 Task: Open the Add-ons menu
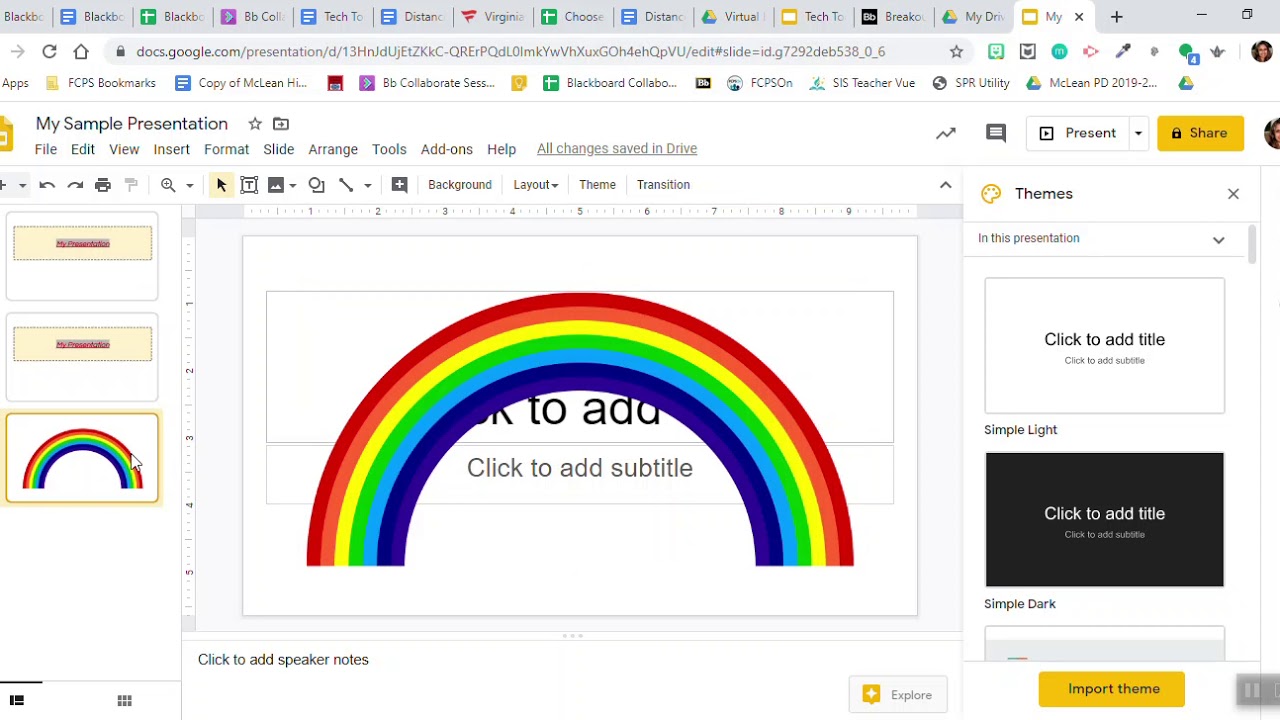coord(447,149)
